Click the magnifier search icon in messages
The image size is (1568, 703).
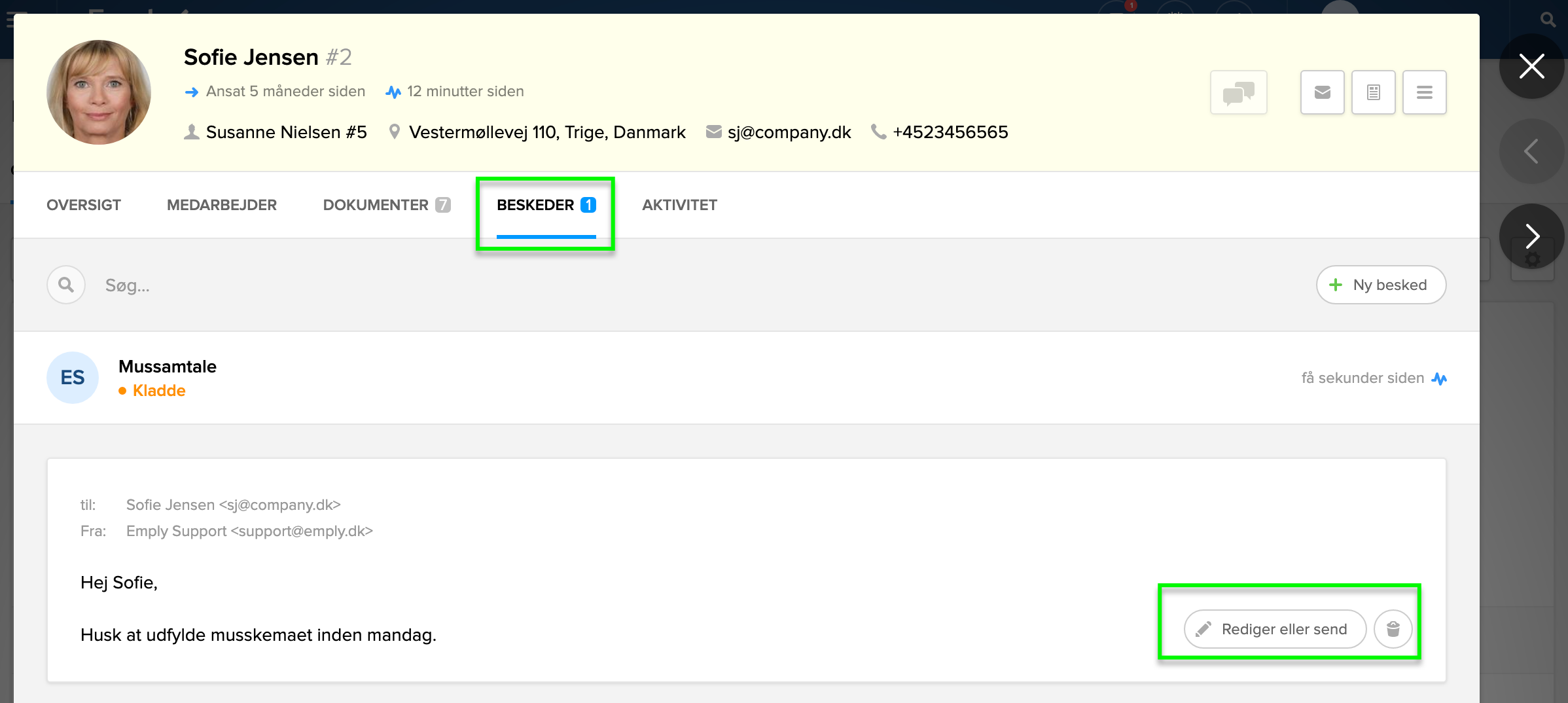click(x=66, y=285)
